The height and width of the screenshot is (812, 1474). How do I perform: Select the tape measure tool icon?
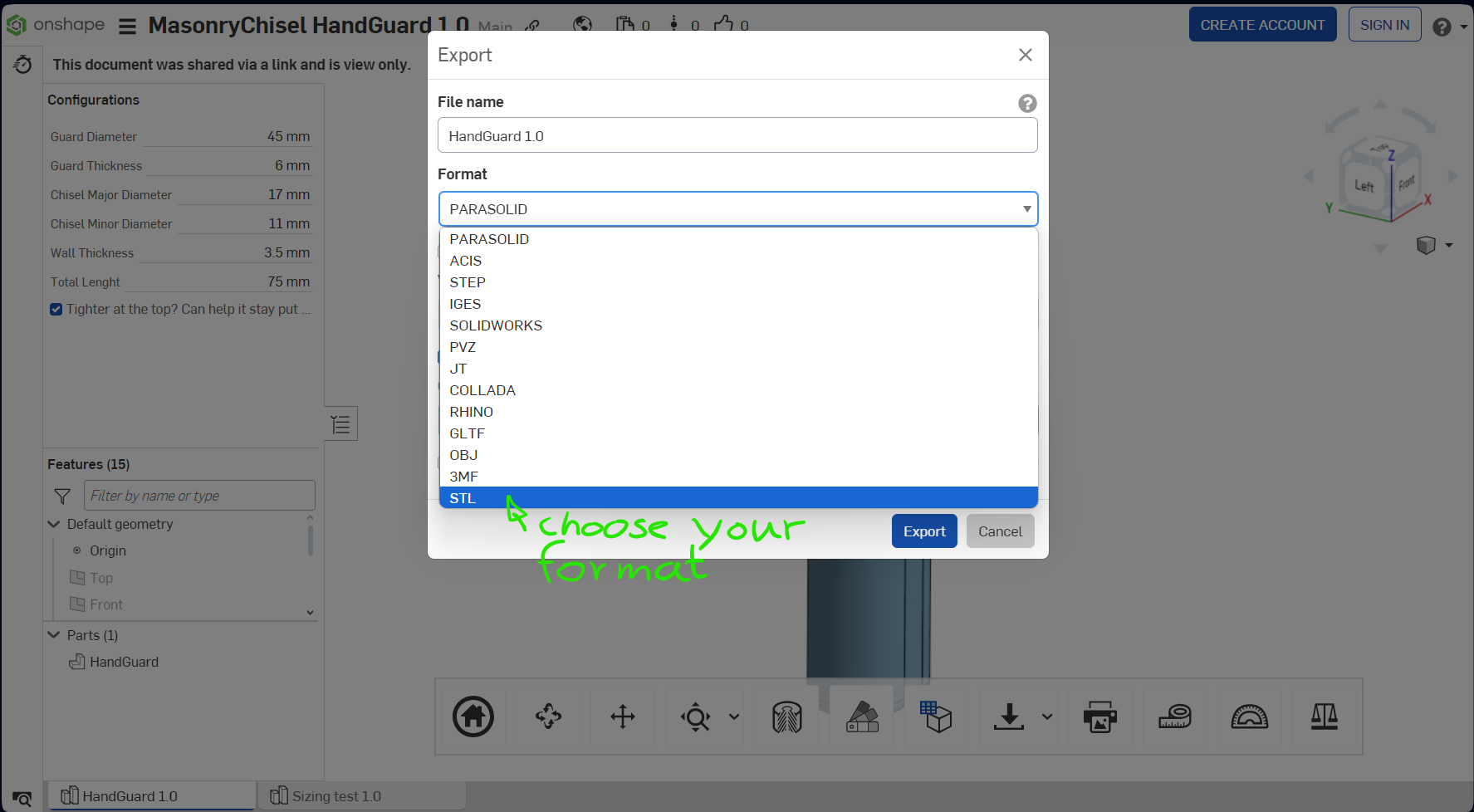tap(1175, 717)
